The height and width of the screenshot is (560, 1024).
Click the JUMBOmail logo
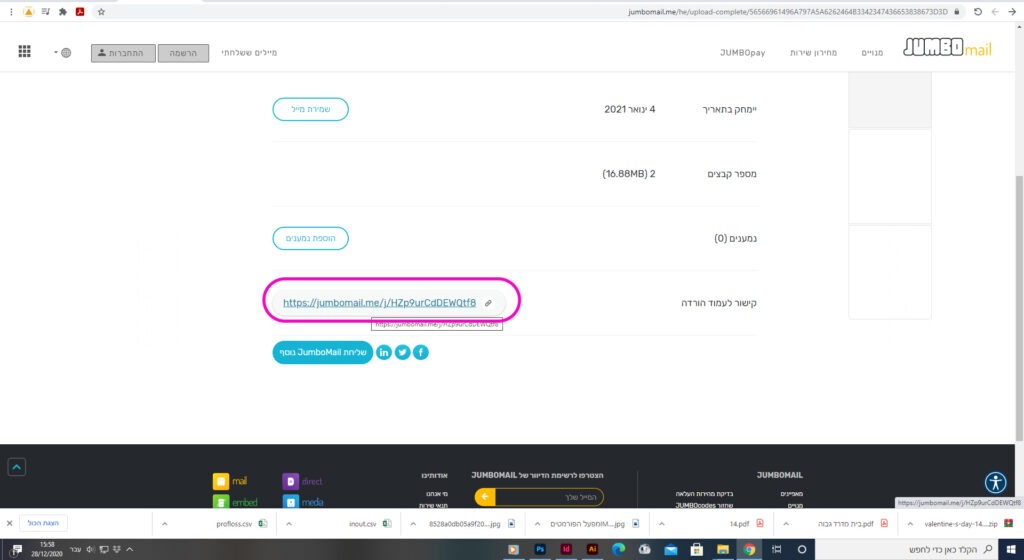pyautogui.click(x=947, y=49)
